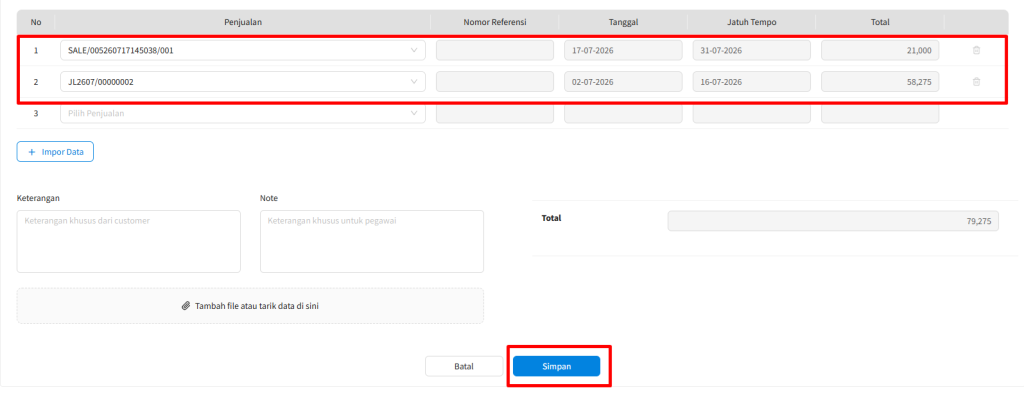Open the Pilih Penjualan dropdown in row 3
Screen dimensions: 1024x395
[x=243, y=113]
